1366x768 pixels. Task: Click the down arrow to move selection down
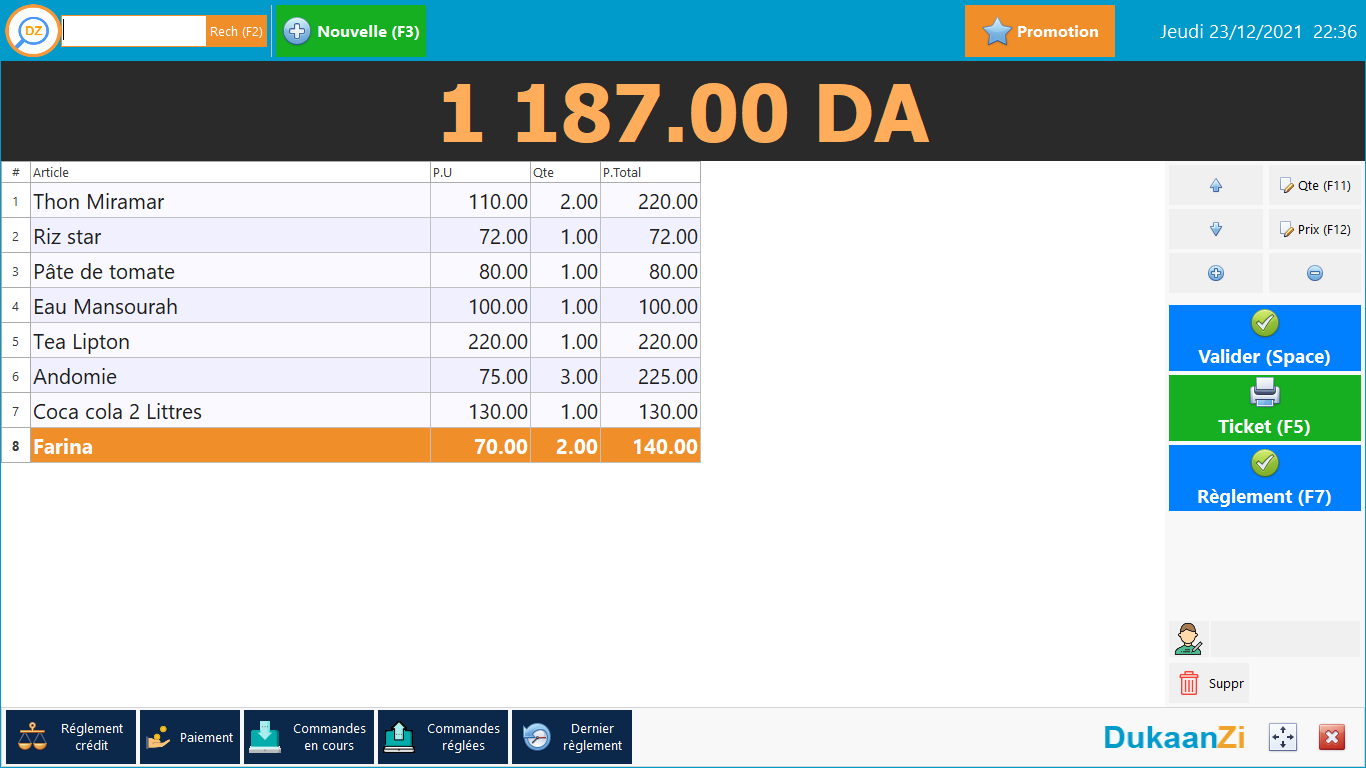[1216, 230]
